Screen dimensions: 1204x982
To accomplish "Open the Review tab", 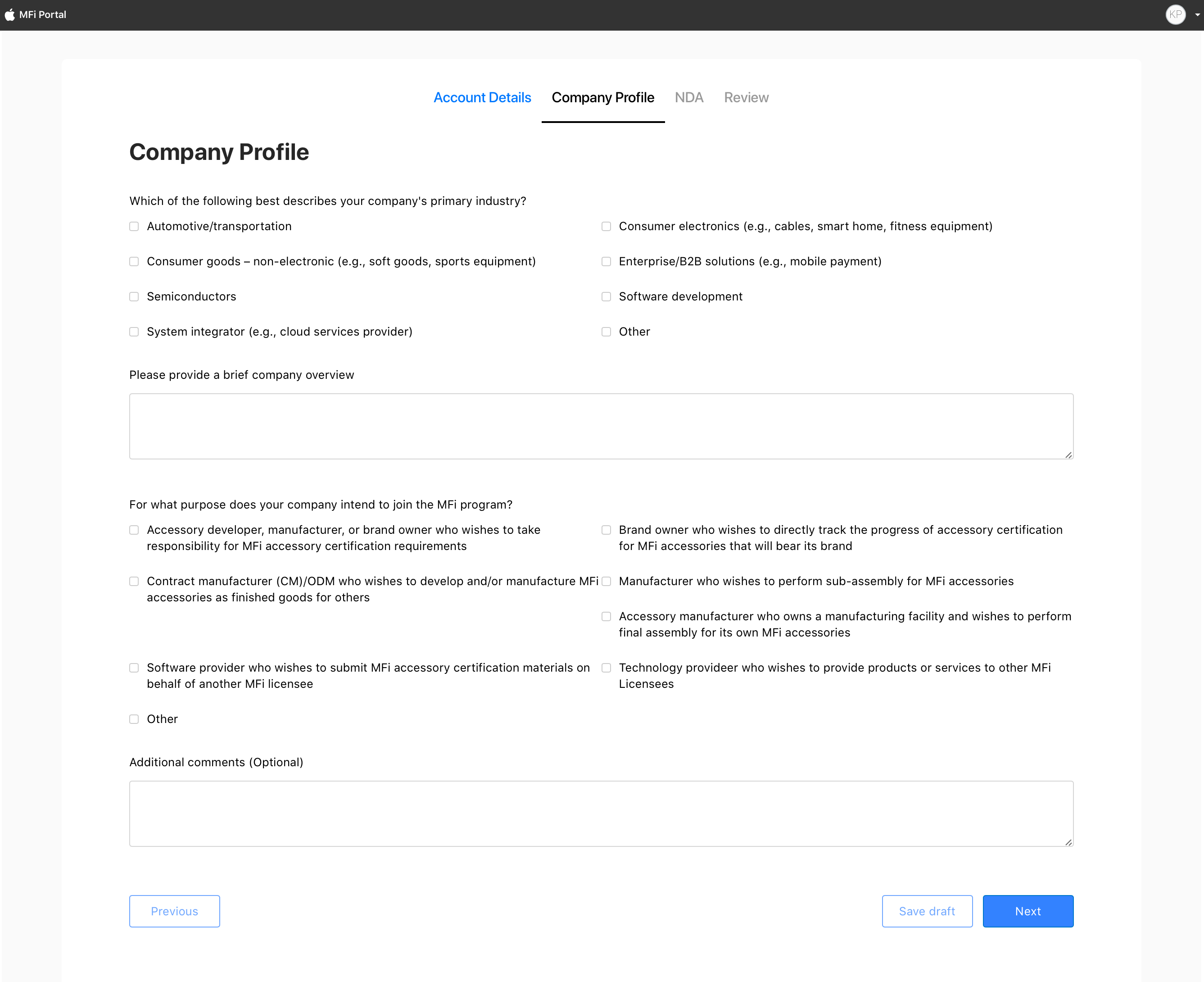I will click(746, 97).
